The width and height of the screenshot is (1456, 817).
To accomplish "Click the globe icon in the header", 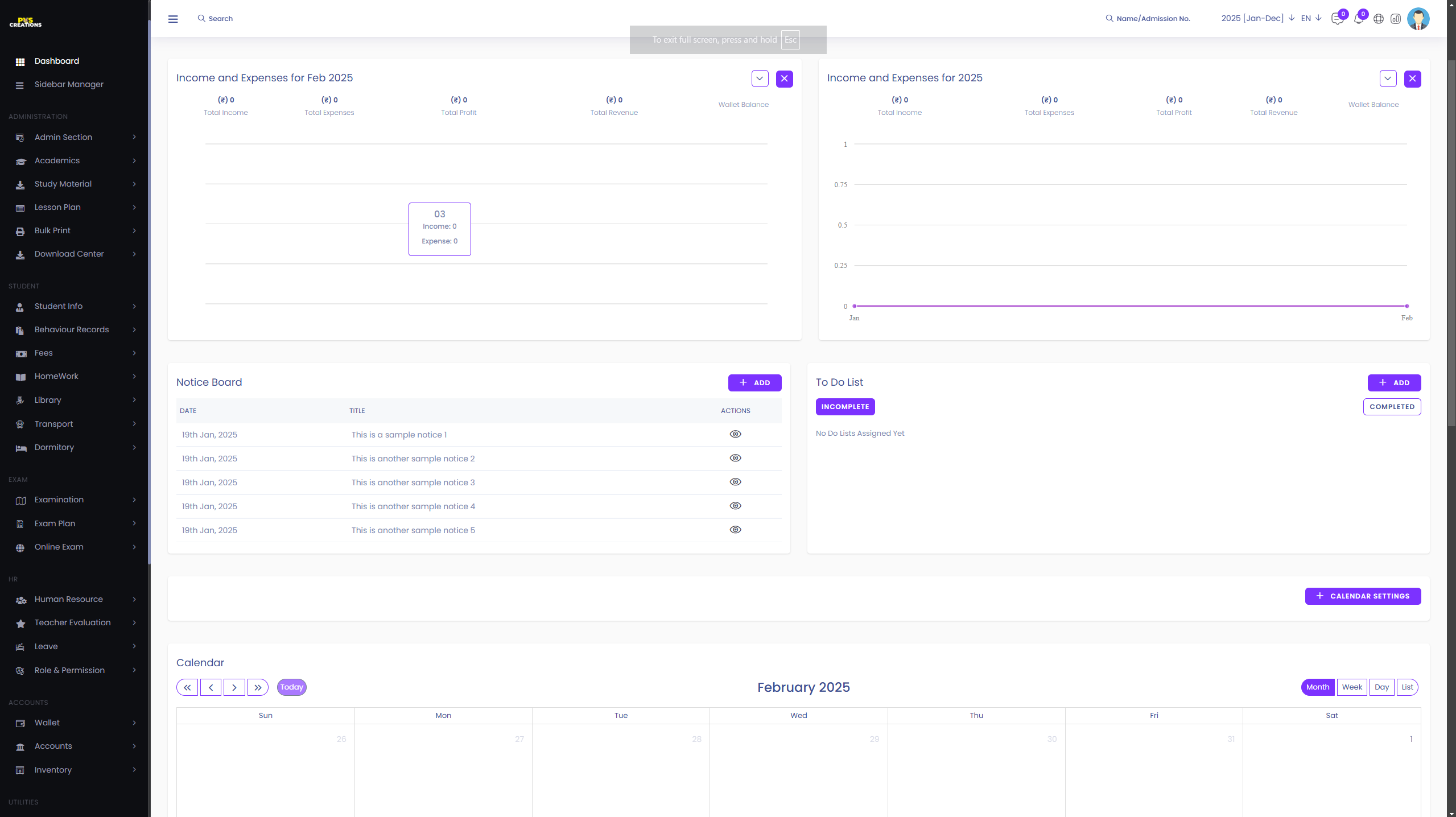I will point(1378,19).
